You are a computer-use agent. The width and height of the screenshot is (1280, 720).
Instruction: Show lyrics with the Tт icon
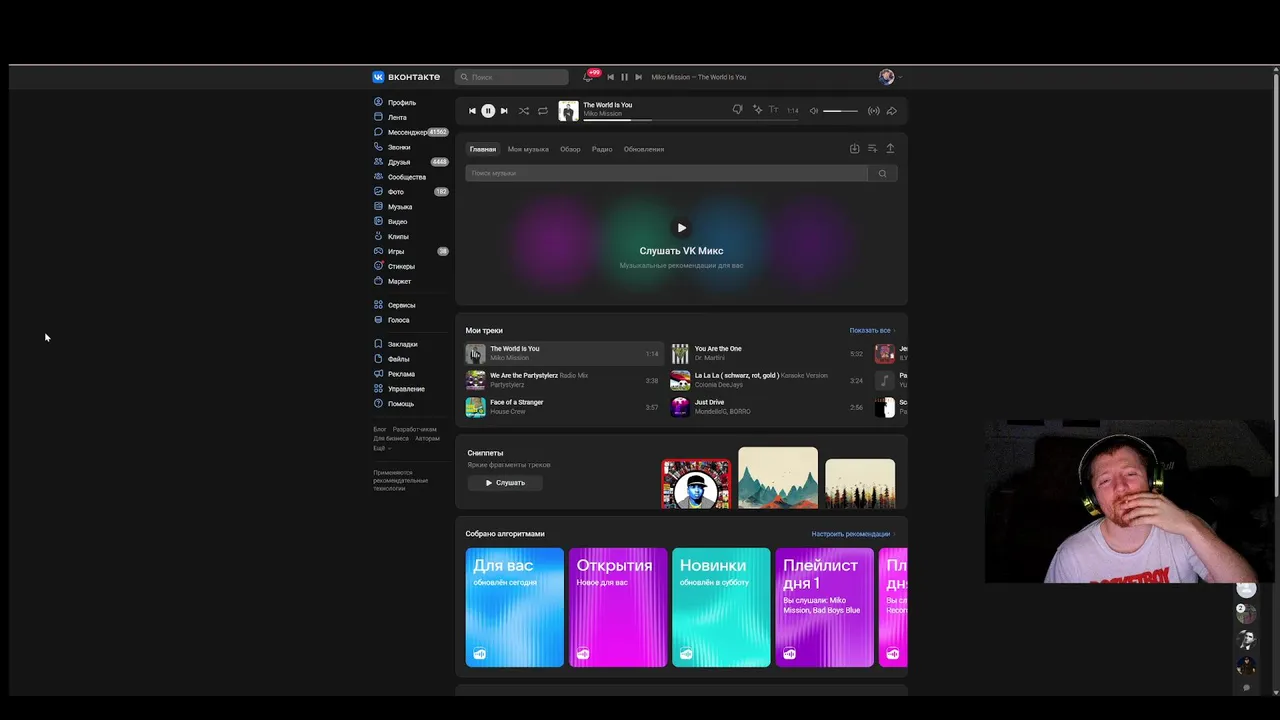(x=773, y=110)
